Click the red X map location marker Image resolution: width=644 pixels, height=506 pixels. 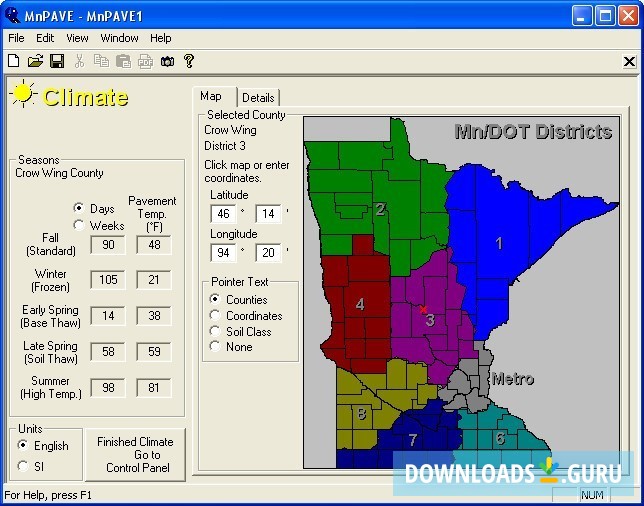(x=423, y=309)
